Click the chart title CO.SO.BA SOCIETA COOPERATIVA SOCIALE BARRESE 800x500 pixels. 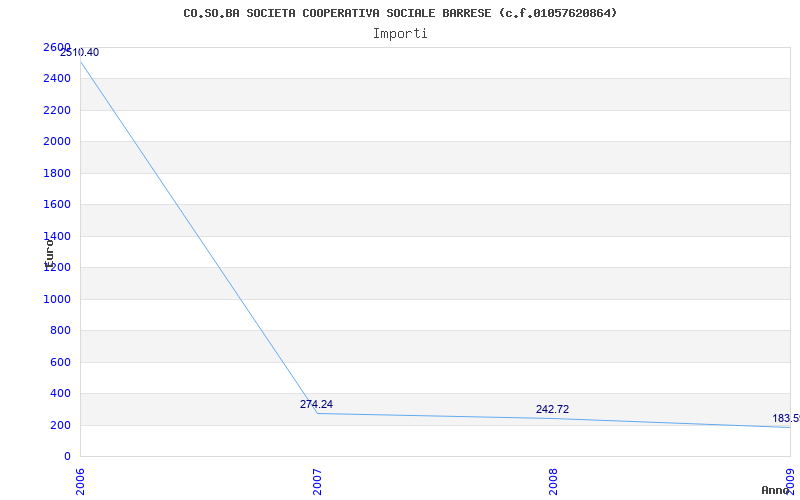point(400,13)
